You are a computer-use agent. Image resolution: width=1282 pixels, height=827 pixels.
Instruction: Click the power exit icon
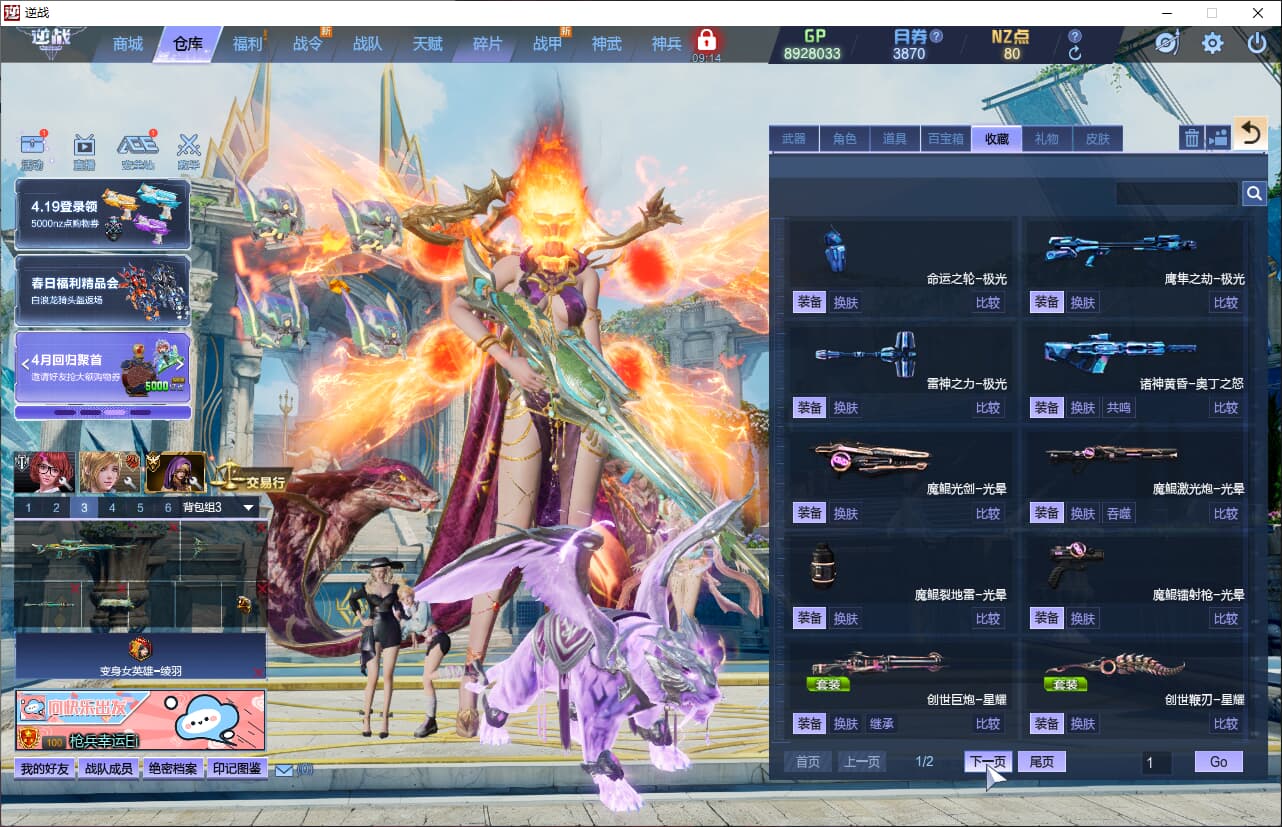click(x=1257, y=43)
